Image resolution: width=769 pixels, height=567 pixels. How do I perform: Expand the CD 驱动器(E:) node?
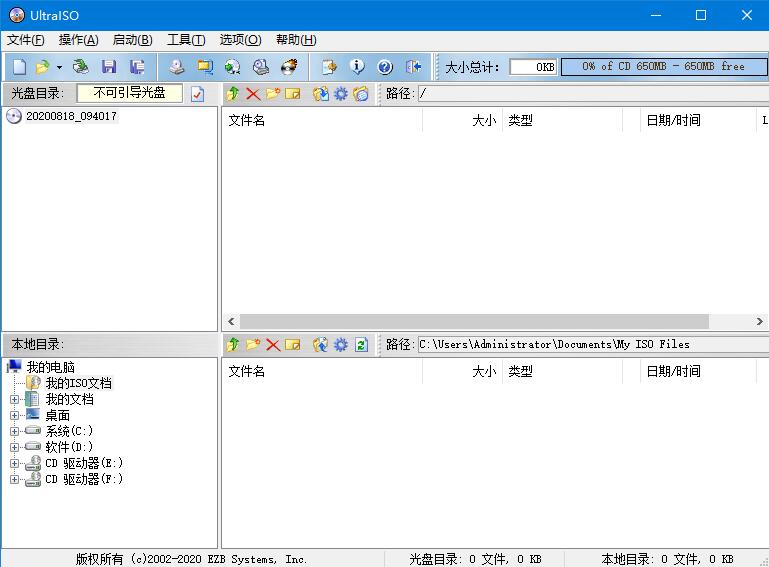point(14,464)
